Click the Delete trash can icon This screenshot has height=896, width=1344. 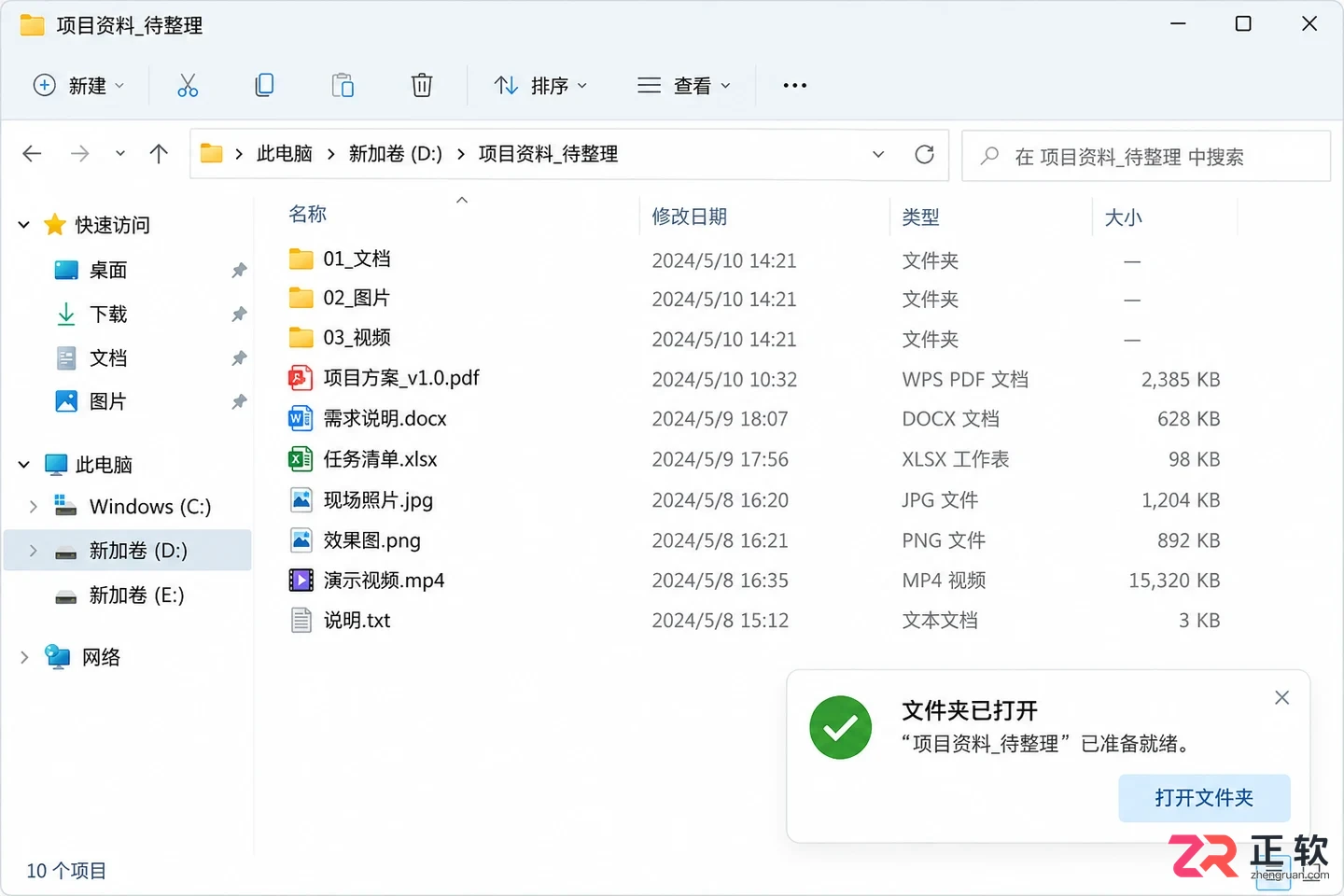pyautogui.click(x=422, y=86)
